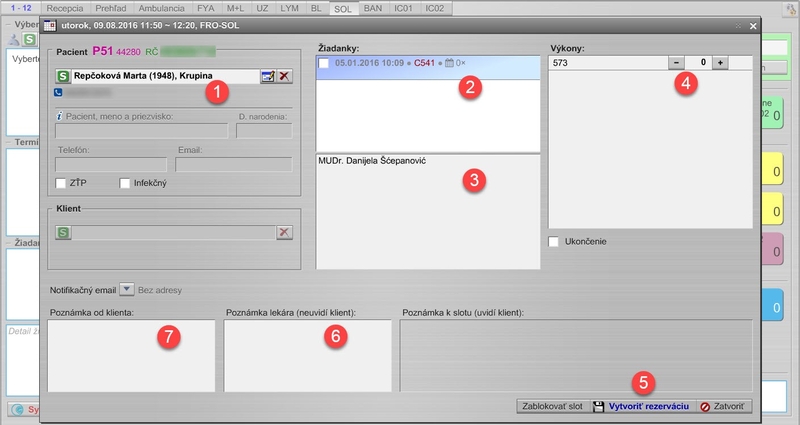Viewport: 800px width, 425px height.
Task: Clear the Klient field with X icon
Action: (x=284, y=232)
